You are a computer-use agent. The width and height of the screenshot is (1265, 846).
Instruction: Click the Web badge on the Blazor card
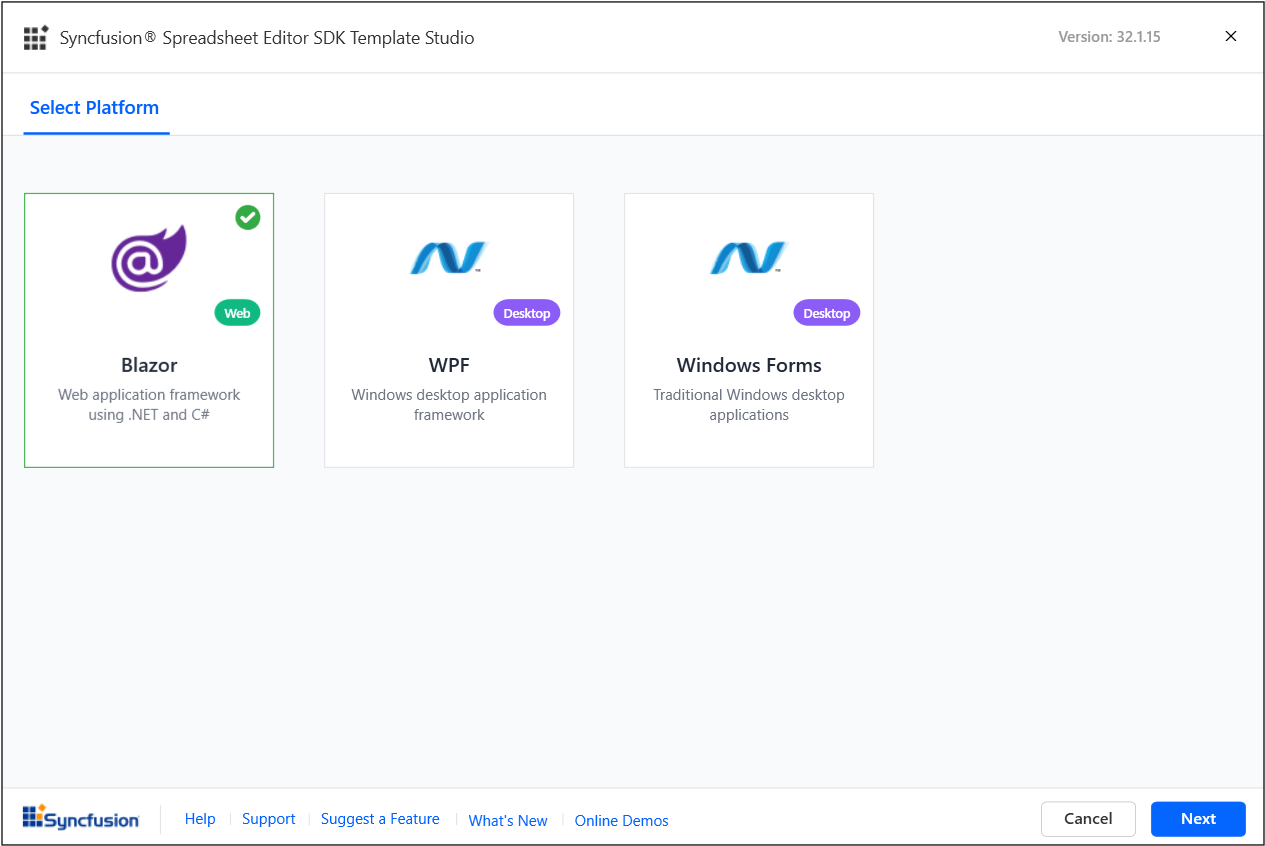(x=237, y=312)
